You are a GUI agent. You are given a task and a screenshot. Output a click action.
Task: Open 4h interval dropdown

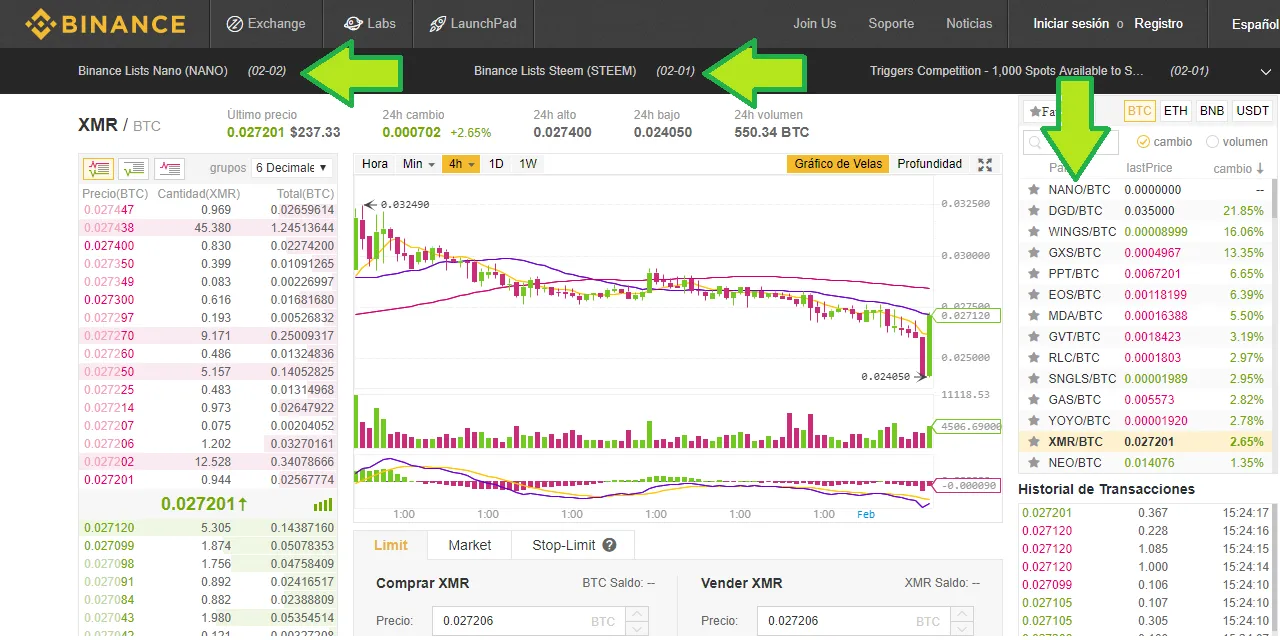(x=461, y=164)
